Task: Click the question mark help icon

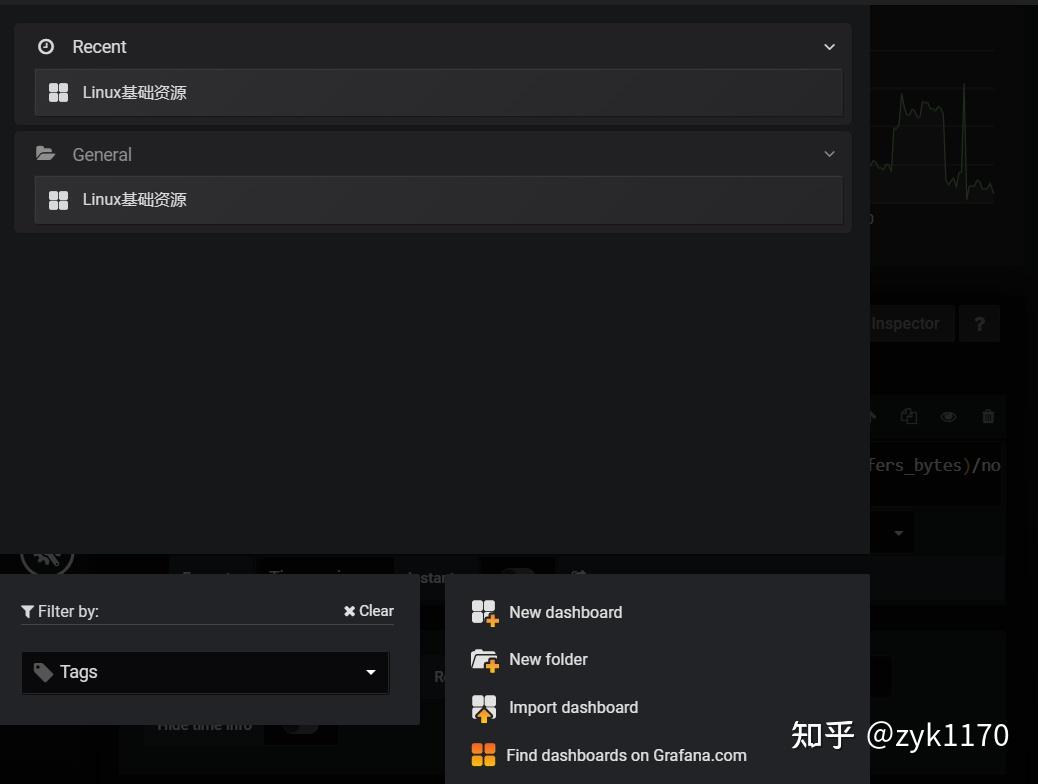Action: pos(979,323)
